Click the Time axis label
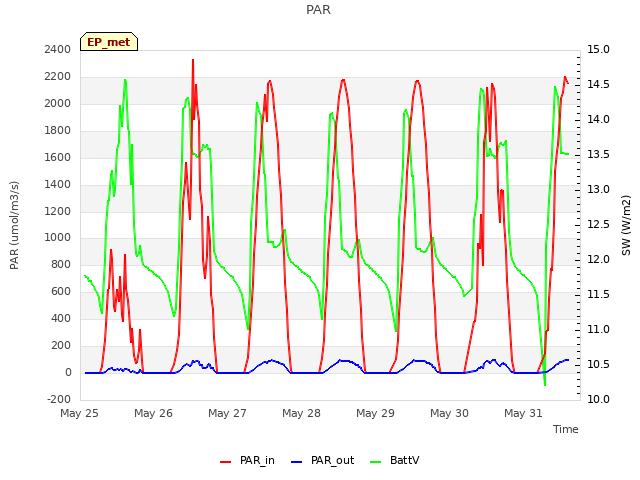 (x=566, y=429)
